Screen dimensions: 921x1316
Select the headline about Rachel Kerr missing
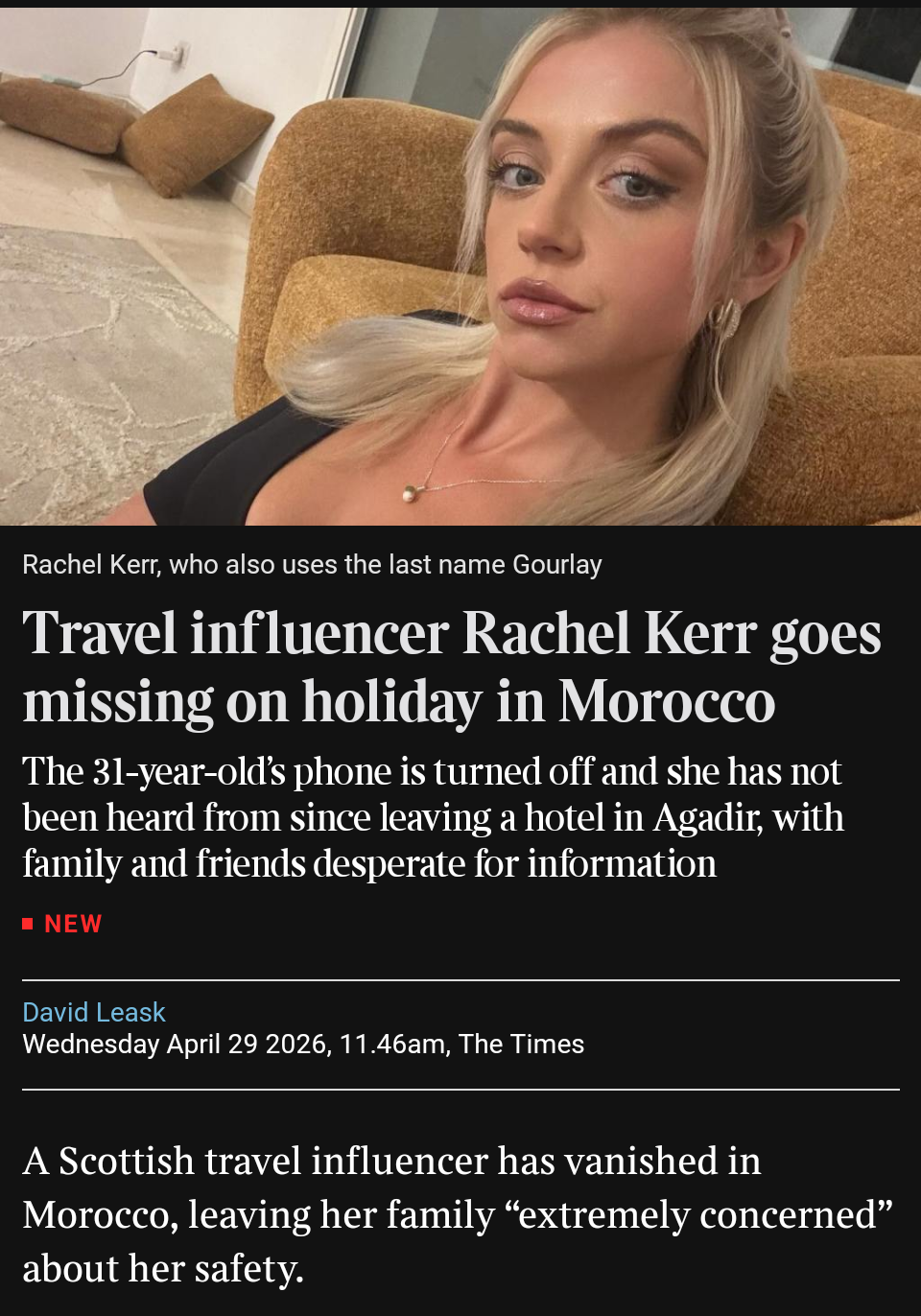pyautogui.click(x=452, y=668)
